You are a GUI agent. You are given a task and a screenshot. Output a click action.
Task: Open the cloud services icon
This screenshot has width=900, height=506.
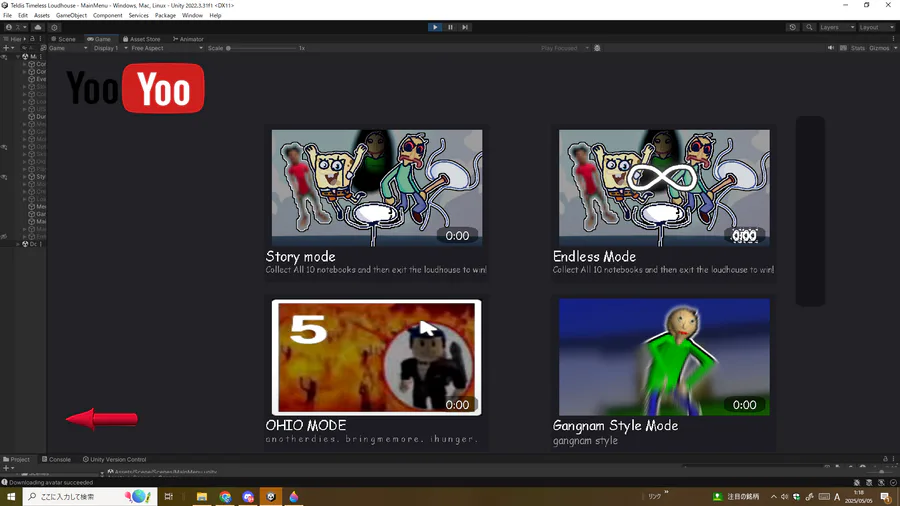[x=38, y=27]
